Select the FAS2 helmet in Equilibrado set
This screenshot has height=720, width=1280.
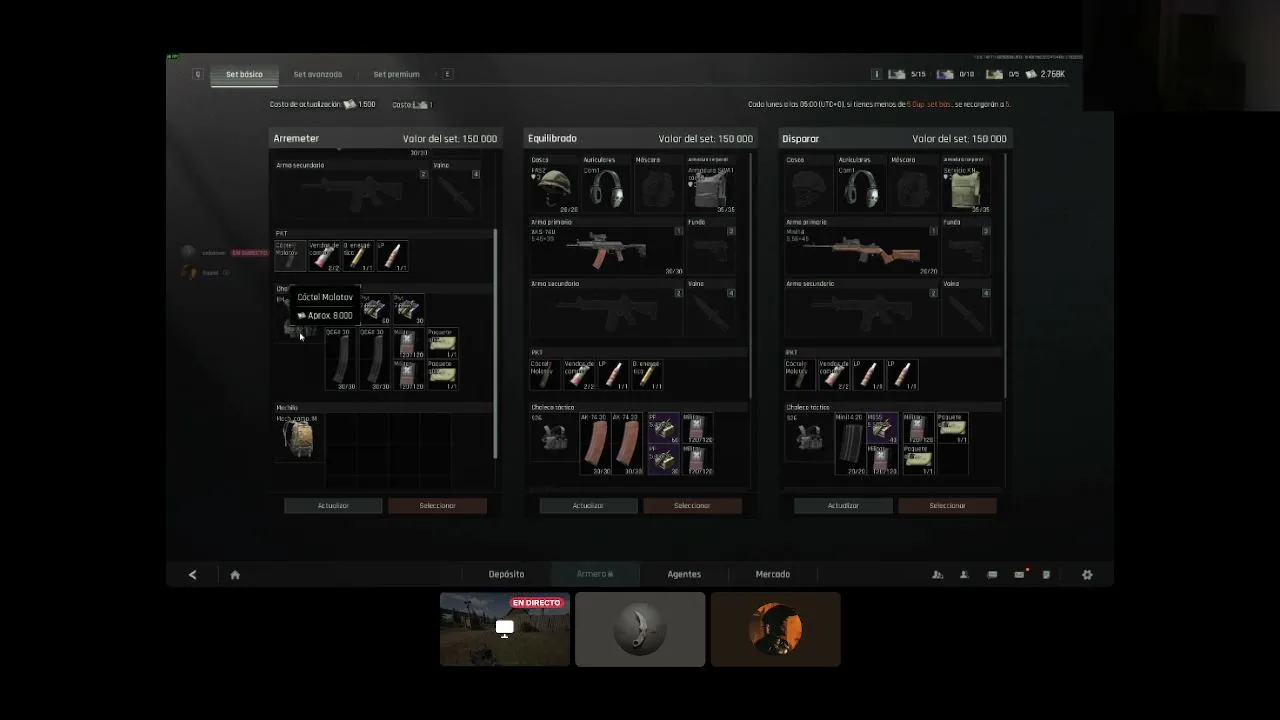pos(552,187)
